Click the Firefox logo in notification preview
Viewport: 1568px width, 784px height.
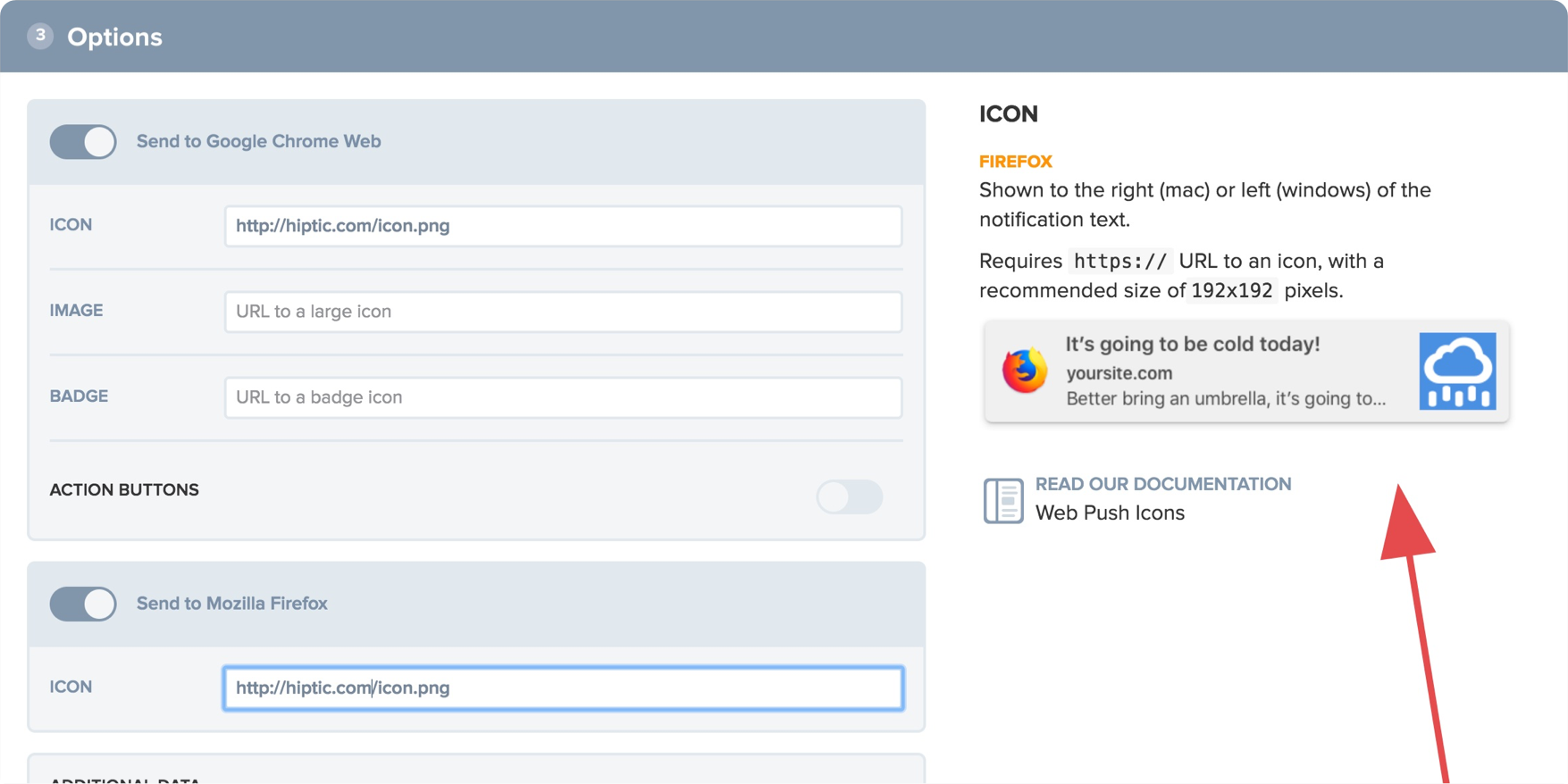pos(1025,370)
